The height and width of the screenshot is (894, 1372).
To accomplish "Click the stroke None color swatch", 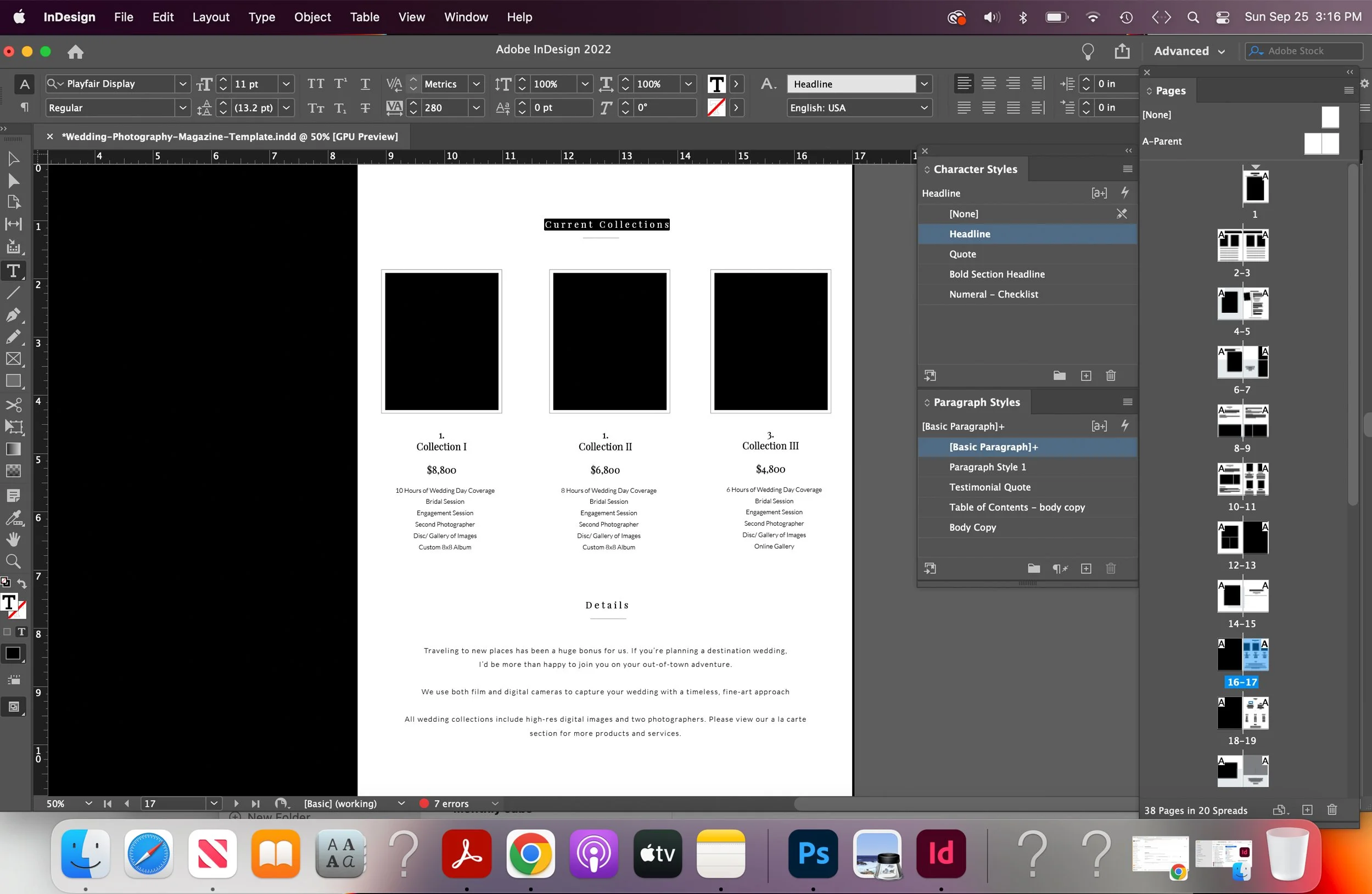I will point(716,108).
